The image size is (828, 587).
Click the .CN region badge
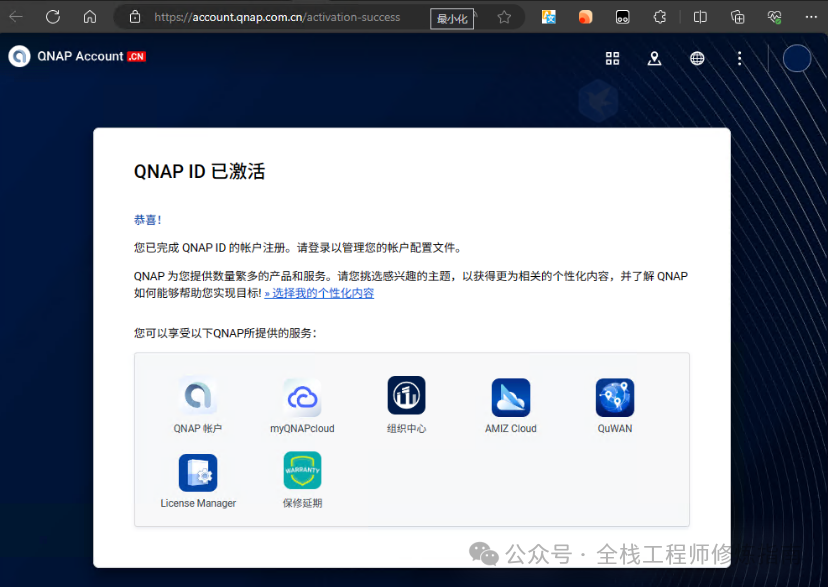pos(136,56)
